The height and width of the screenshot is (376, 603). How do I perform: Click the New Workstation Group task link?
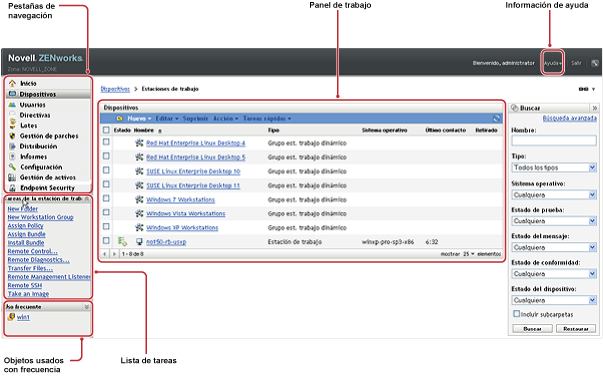tap(40, 217)
